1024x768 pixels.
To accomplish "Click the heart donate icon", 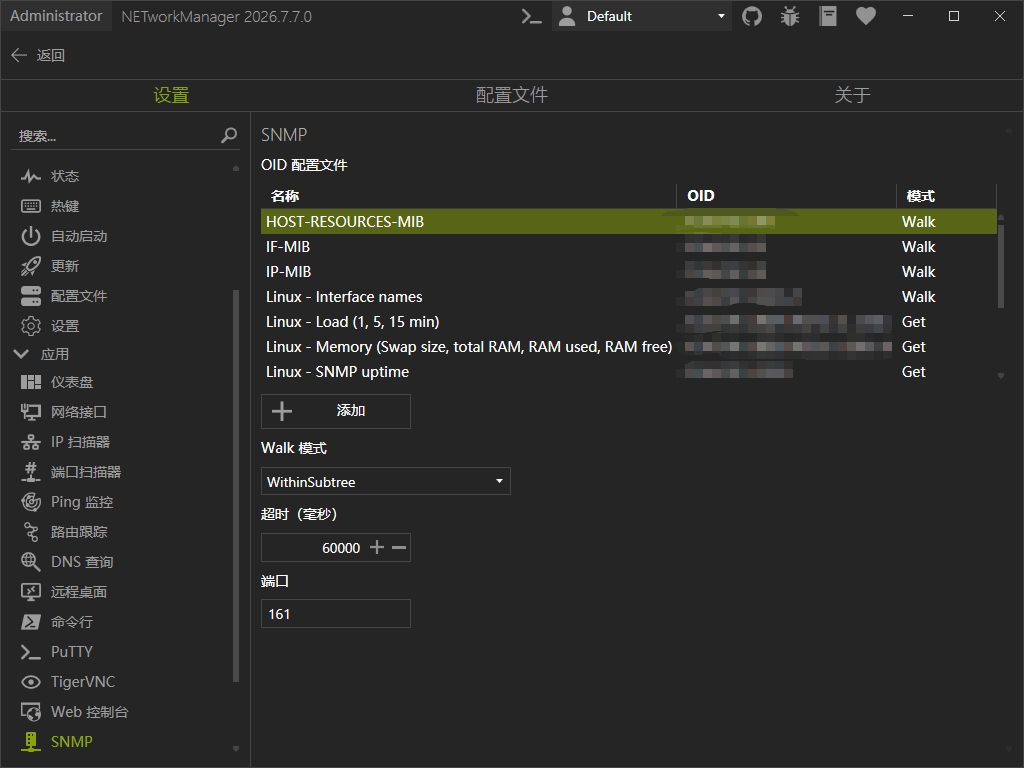I will click(x=866, y=16).
